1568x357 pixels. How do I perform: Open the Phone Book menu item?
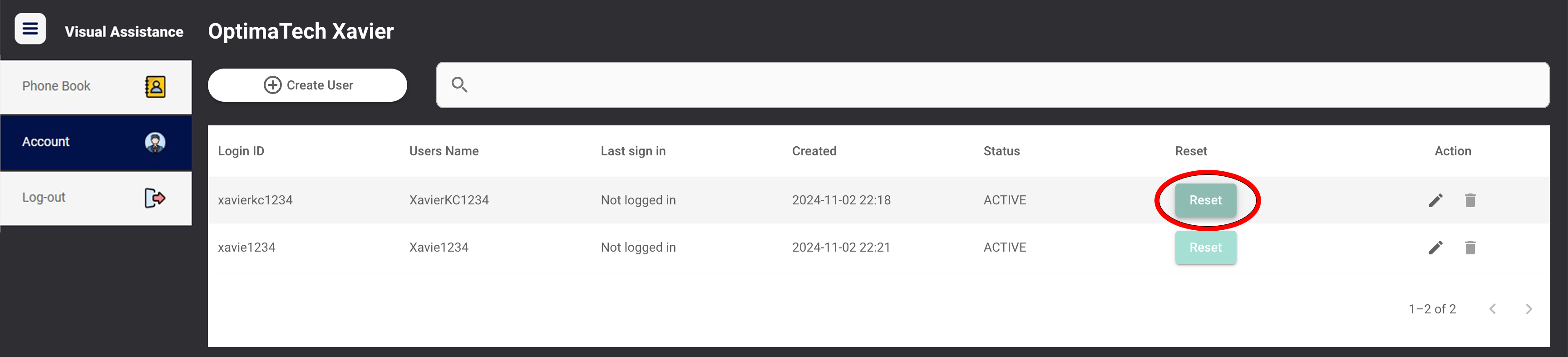96,86
